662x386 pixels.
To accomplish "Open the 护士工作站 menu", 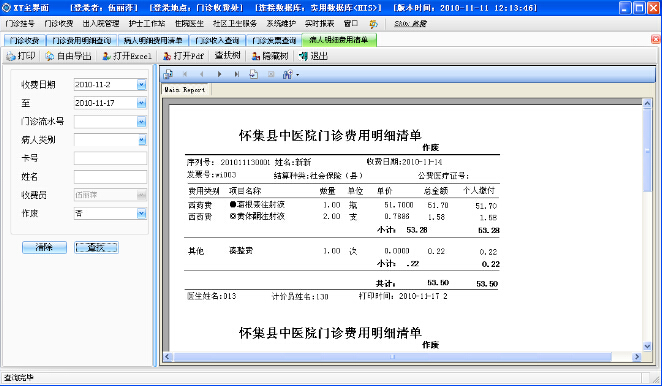I will 147,24.
